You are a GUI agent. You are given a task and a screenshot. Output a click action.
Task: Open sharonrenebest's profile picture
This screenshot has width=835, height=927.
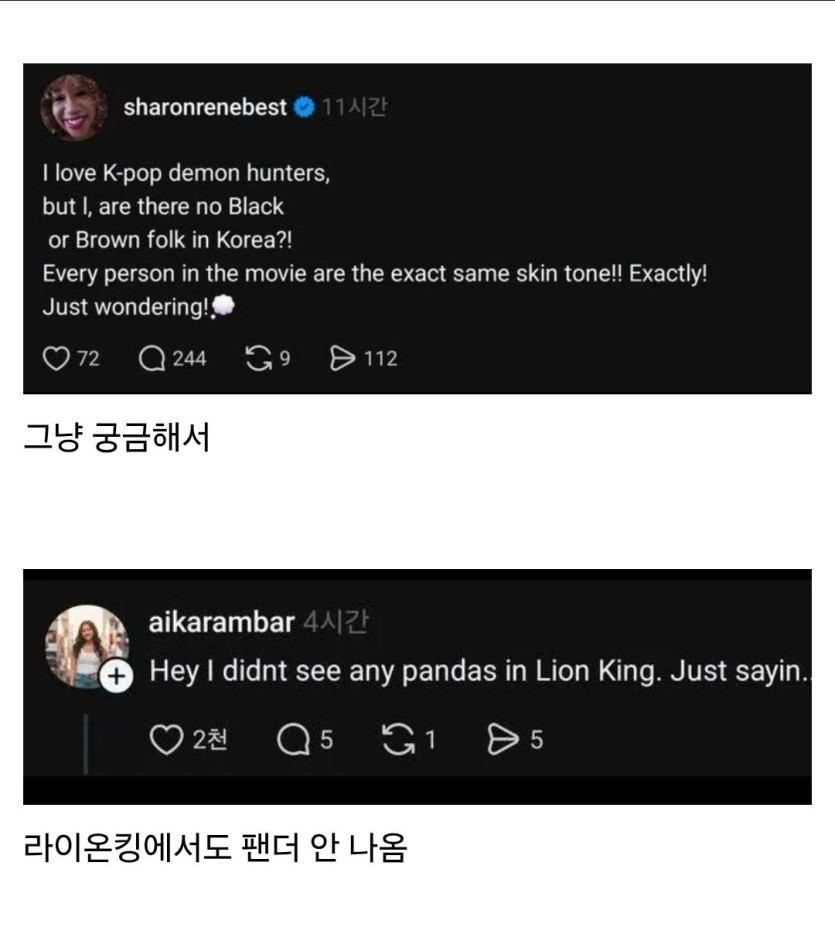coord(74,107)
